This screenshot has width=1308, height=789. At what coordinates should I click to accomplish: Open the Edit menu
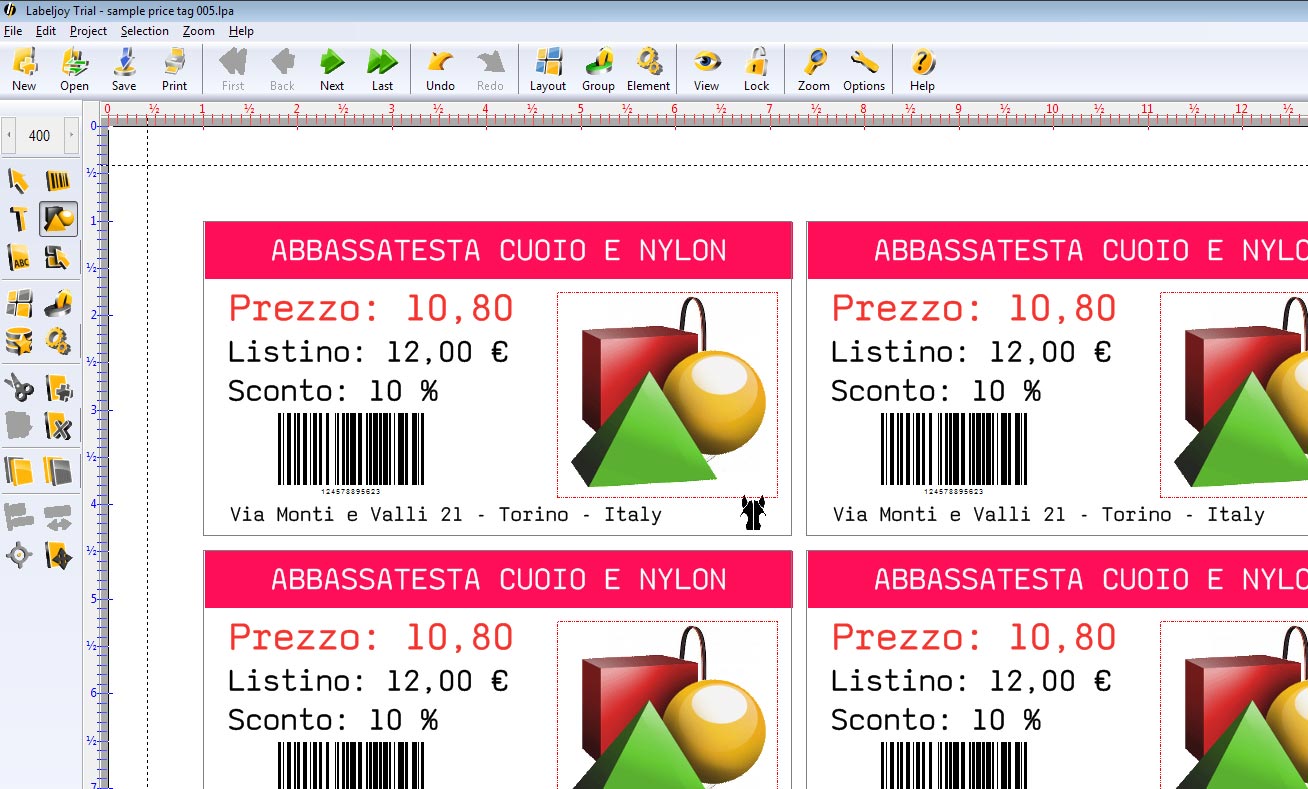coord(46,31)
